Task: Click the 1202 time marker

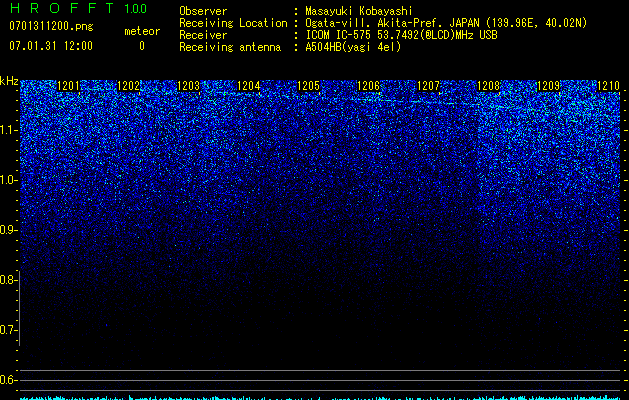Action: [x=128, y=86]
